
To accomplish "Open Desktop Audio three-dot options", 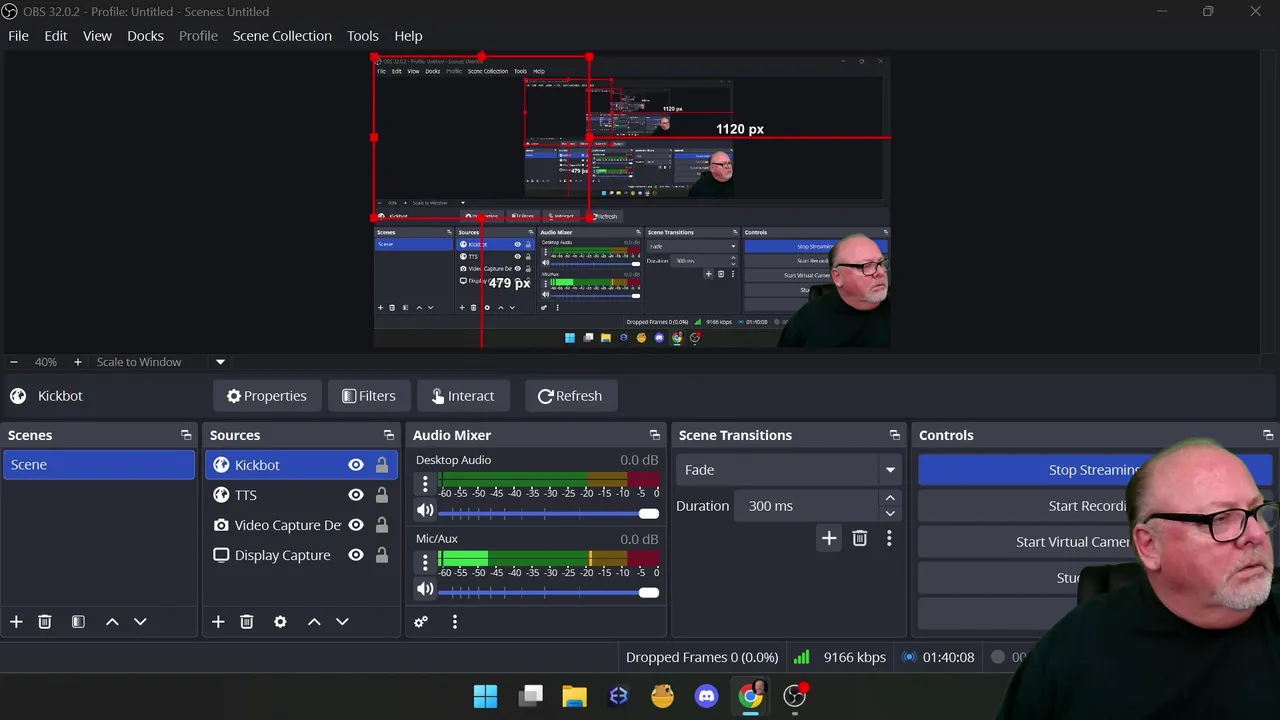I will click(x=425, y=485).
